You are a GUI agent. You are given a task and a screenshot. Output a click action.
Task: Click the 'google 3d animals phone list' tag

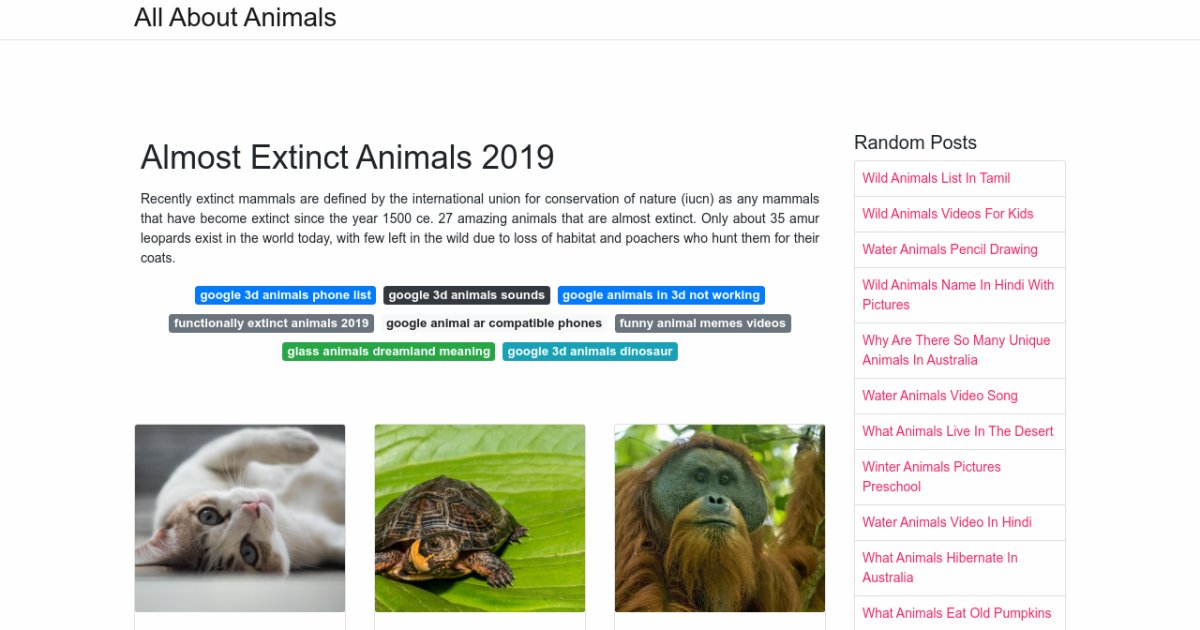click(x=286, y=295)
